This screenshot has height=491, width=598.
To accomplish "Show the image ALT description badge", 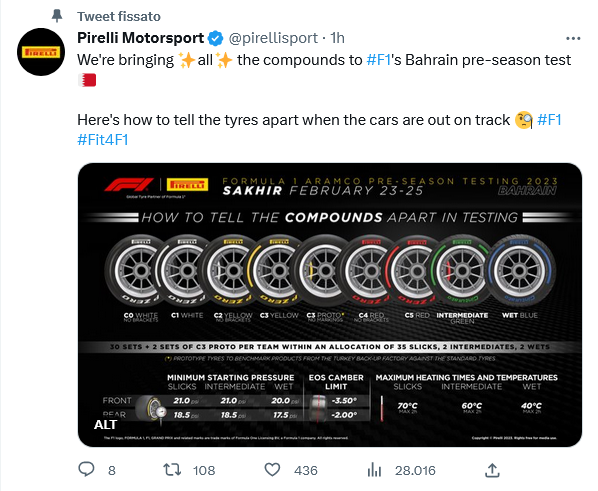I will [x=105, y=425].
